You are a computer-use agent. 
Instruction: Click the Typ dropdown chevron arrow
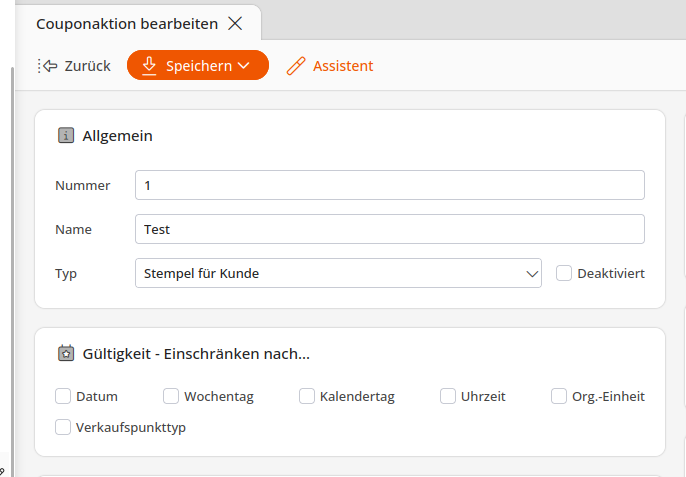click(532, 274)
